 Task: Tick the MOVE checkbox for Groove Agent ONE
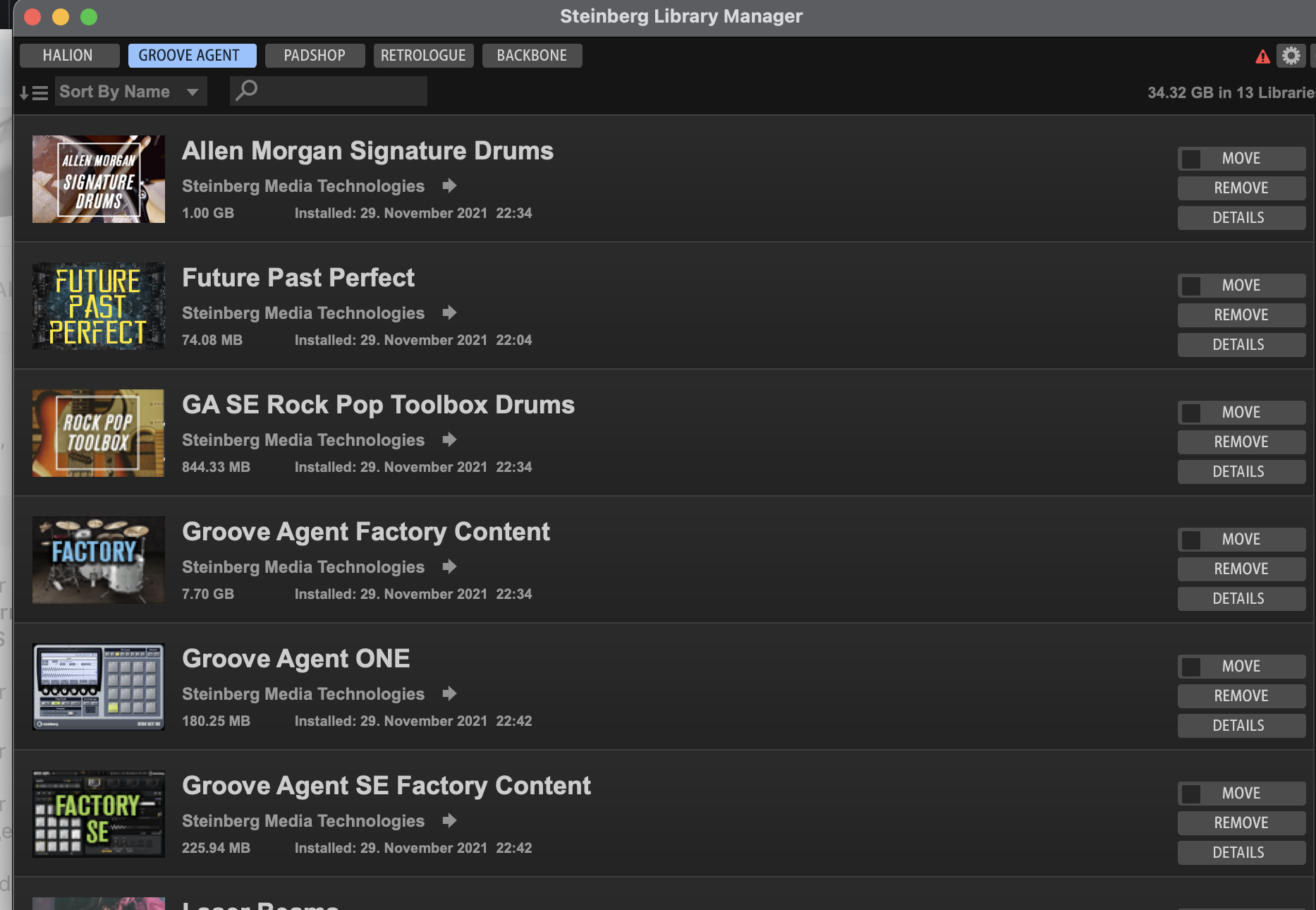tap(1191, 667)
